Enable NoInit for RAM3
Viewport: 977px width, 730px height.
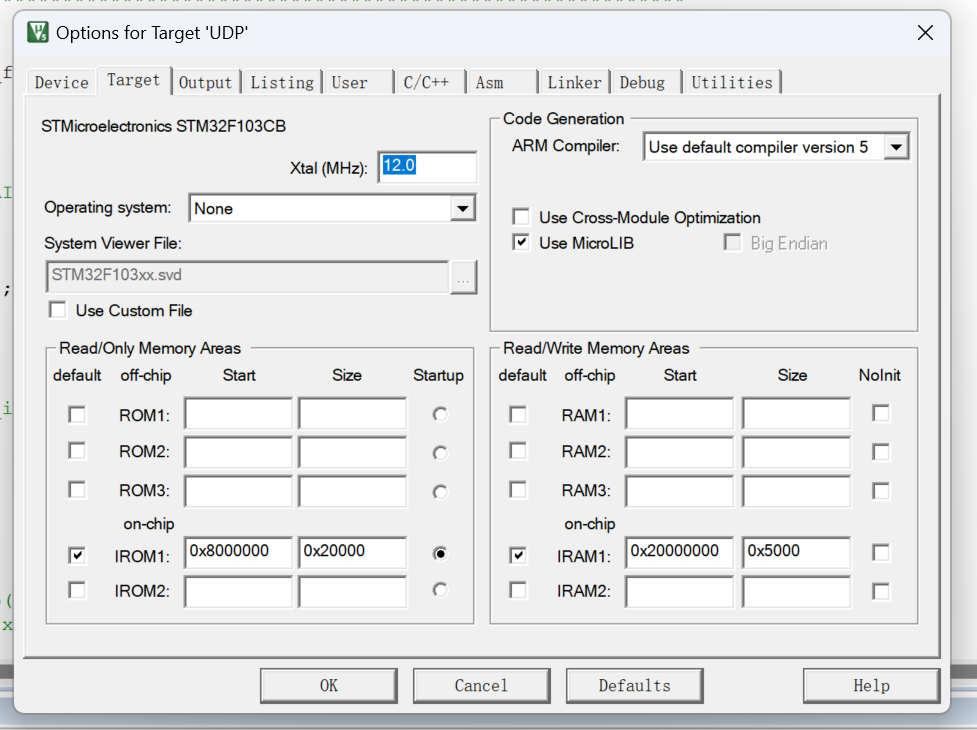click(x=881, y=491)
